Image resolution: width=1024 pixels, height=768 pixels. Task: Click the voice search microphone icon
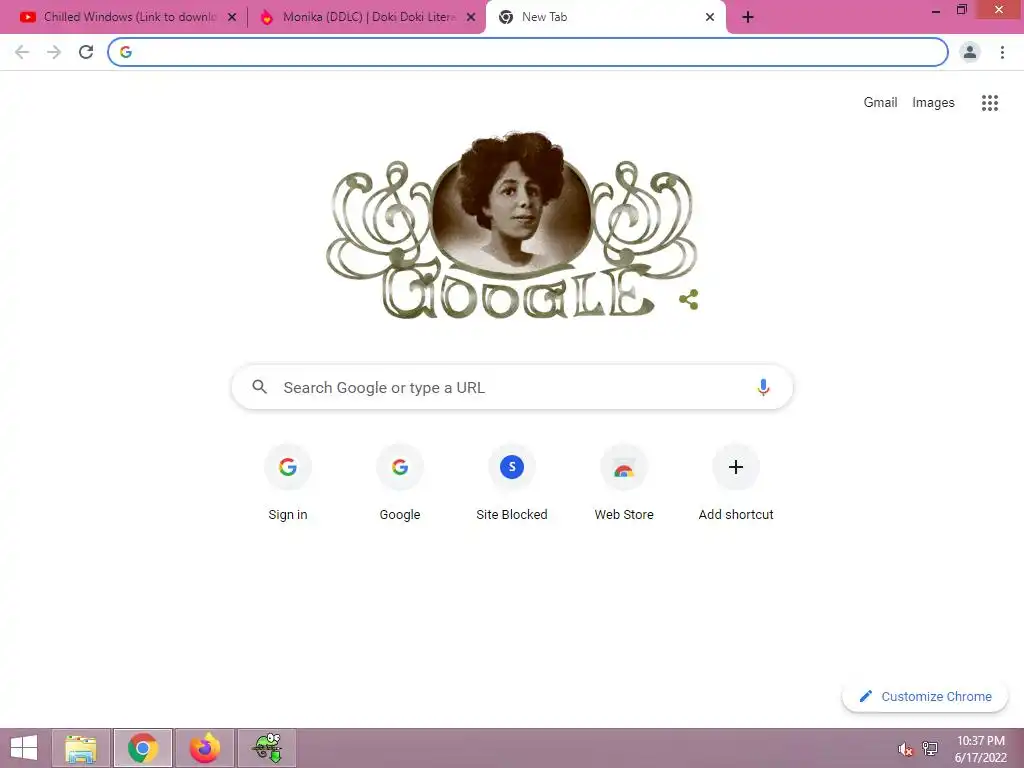click(x=763, y=387)
